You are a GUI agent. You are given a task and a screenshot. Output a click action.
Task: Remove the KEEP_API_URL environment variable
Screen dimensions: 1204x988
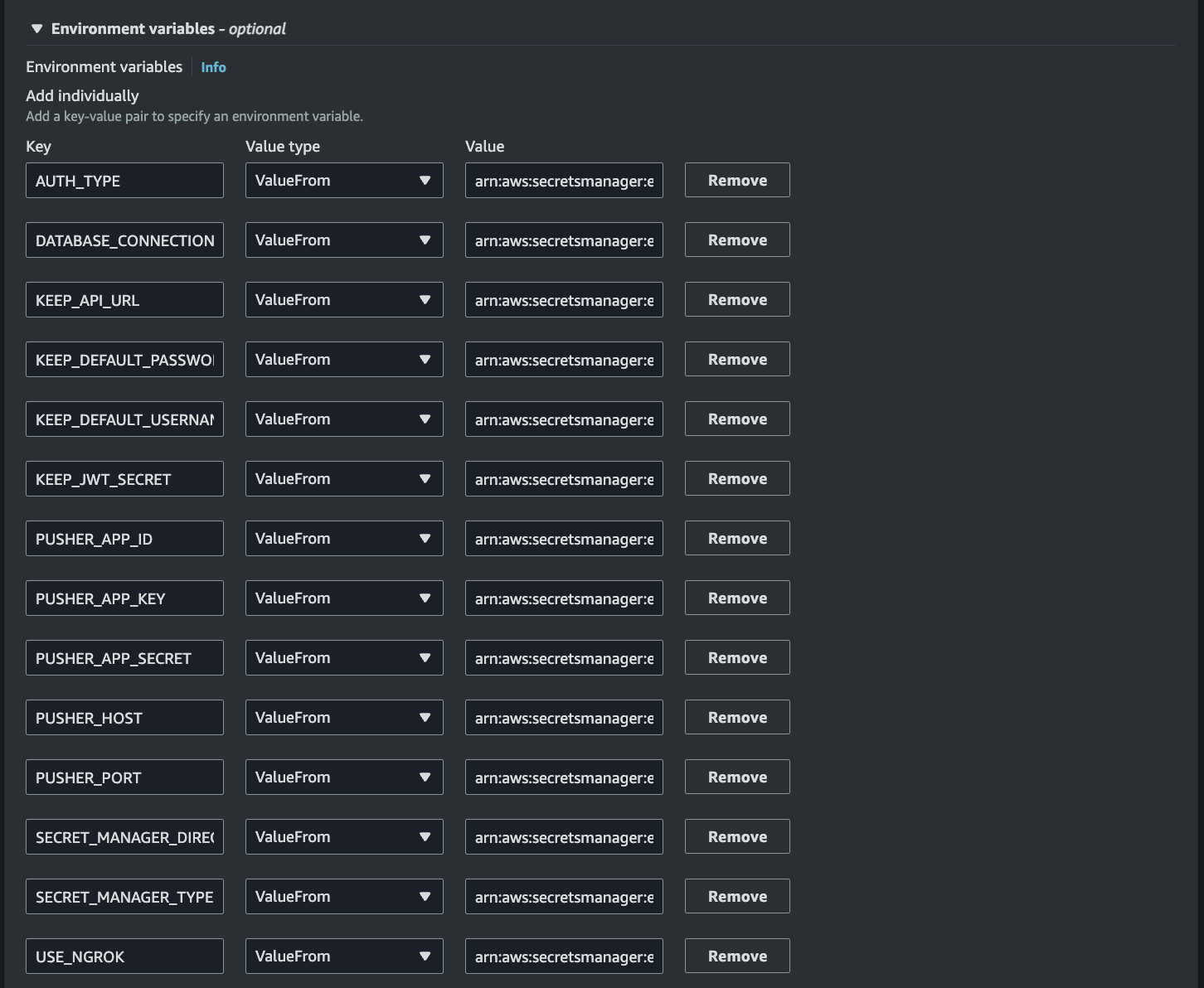[x=736, y=299]
